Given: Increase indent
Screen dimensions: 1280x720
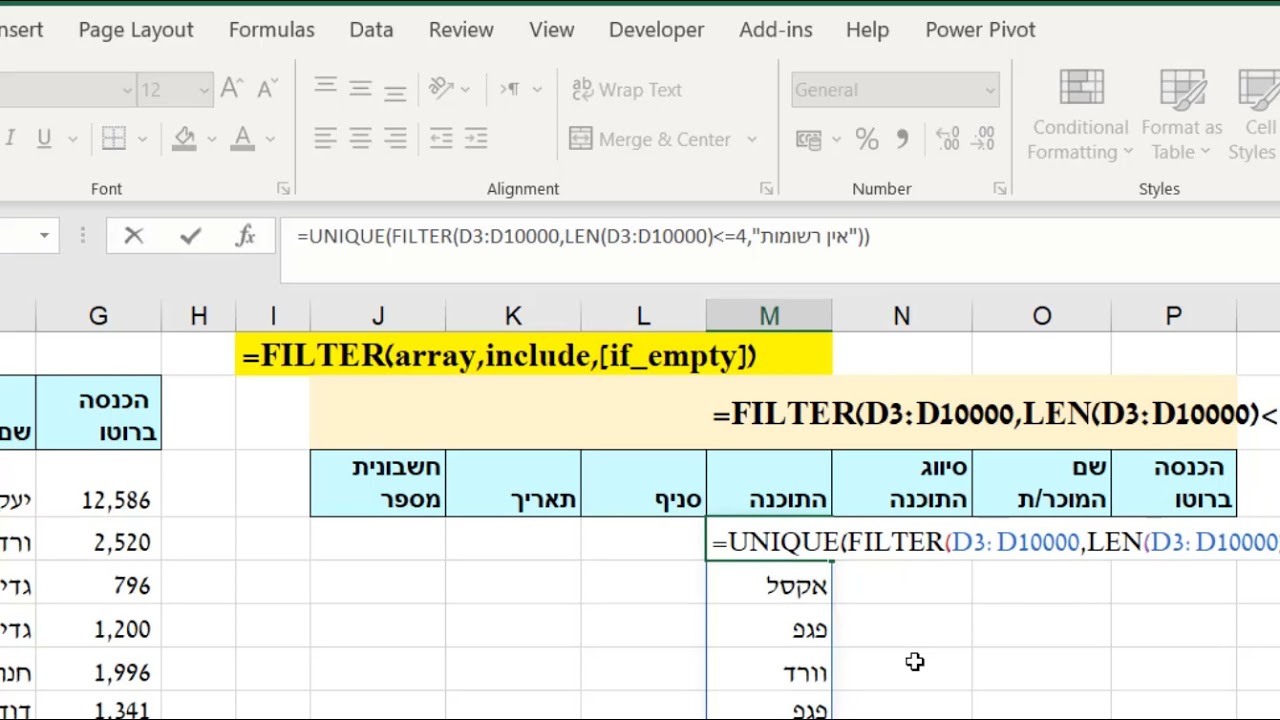Looking at the screenshot, I should [x=476, y=139].
